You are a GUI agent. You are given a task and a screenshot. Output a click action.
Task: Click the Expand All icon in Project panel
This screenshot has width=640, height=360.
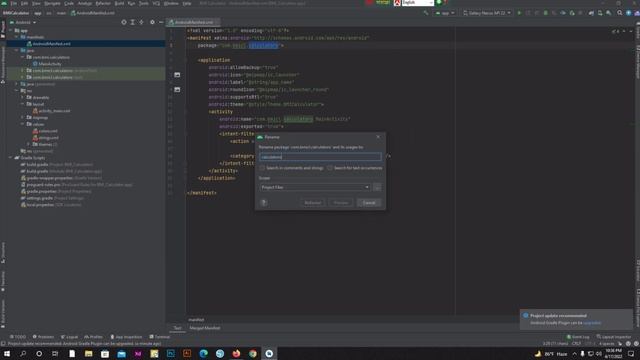(x=133, y=22)
